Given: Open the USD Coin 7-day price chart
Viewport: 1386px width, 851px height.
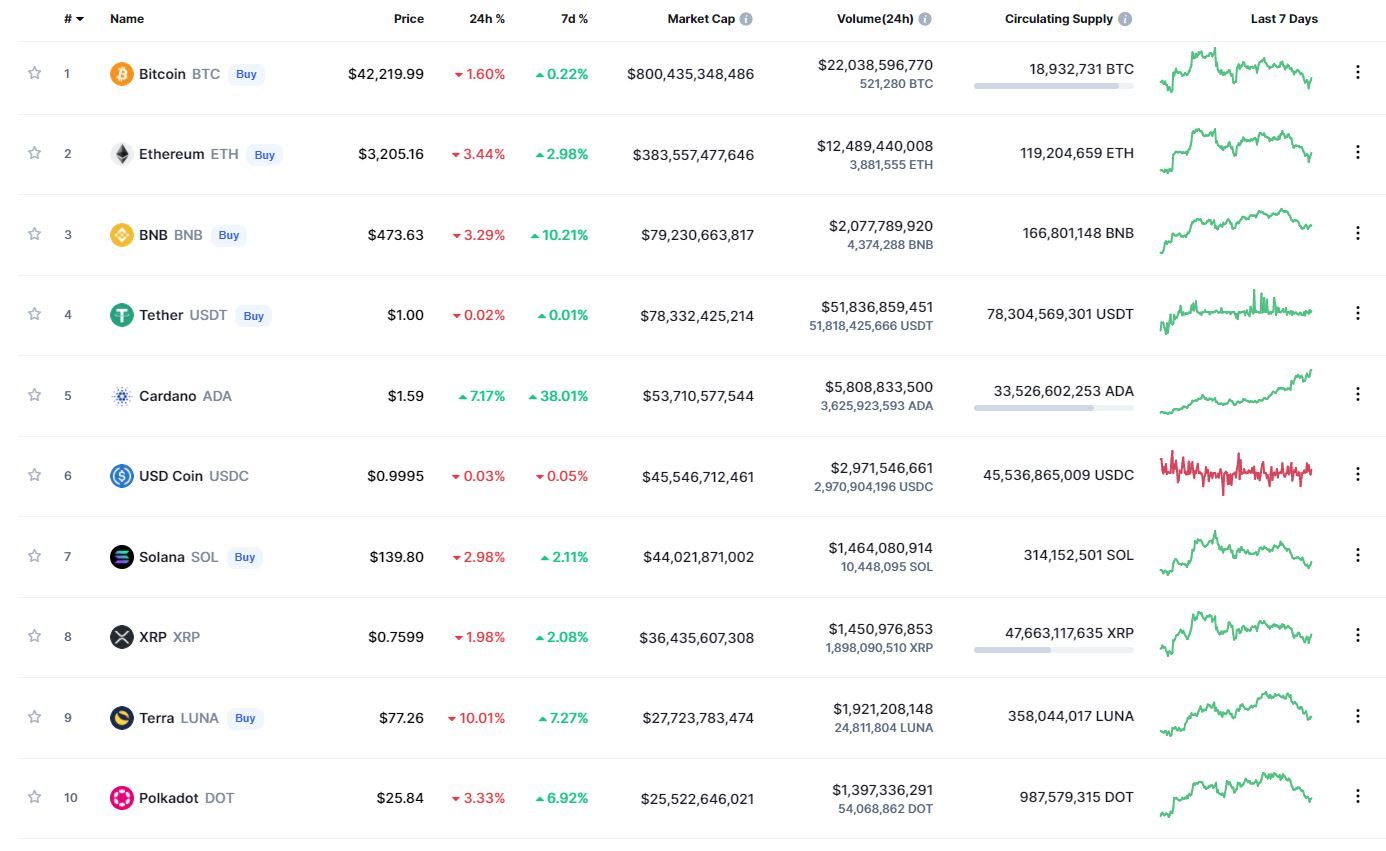Looking at the screenshot, I should (x=1236, y=473).
